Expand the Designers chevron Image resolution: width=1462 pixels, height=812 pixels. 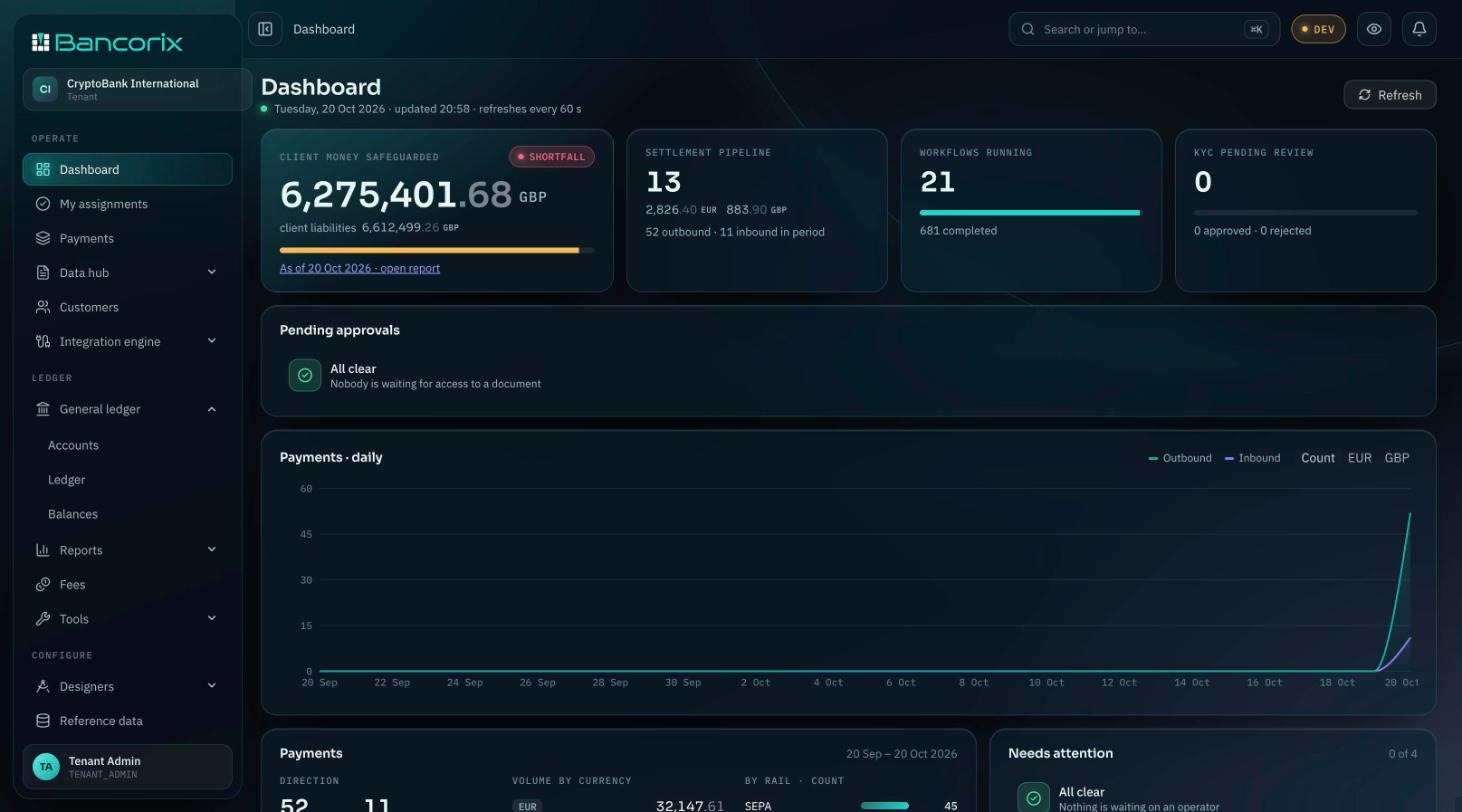click(x=212, y=685)
